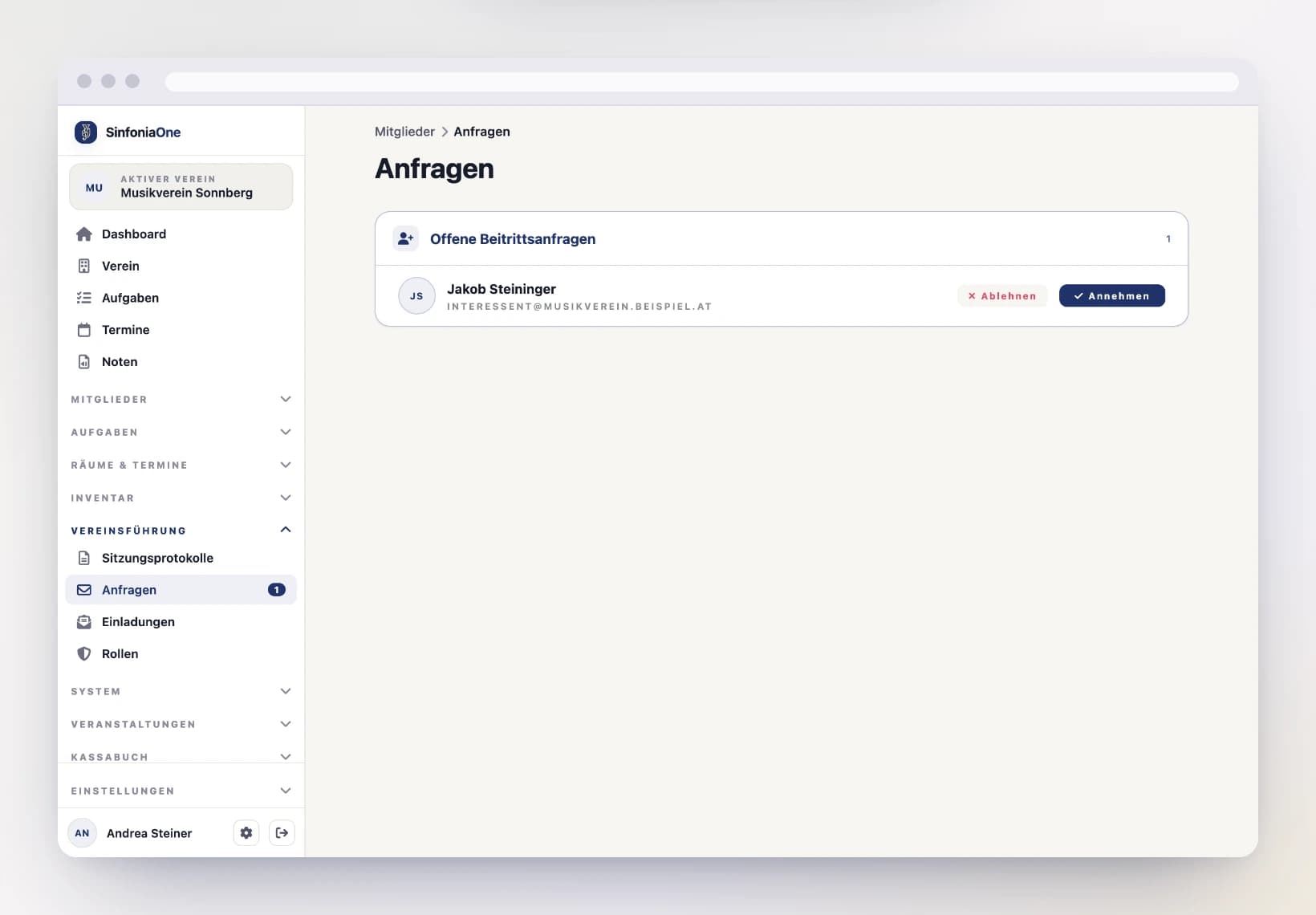Click the add-person icon beside Offene Beitrittsanfragen
The image size is (1316, 915).
point(406,238)
